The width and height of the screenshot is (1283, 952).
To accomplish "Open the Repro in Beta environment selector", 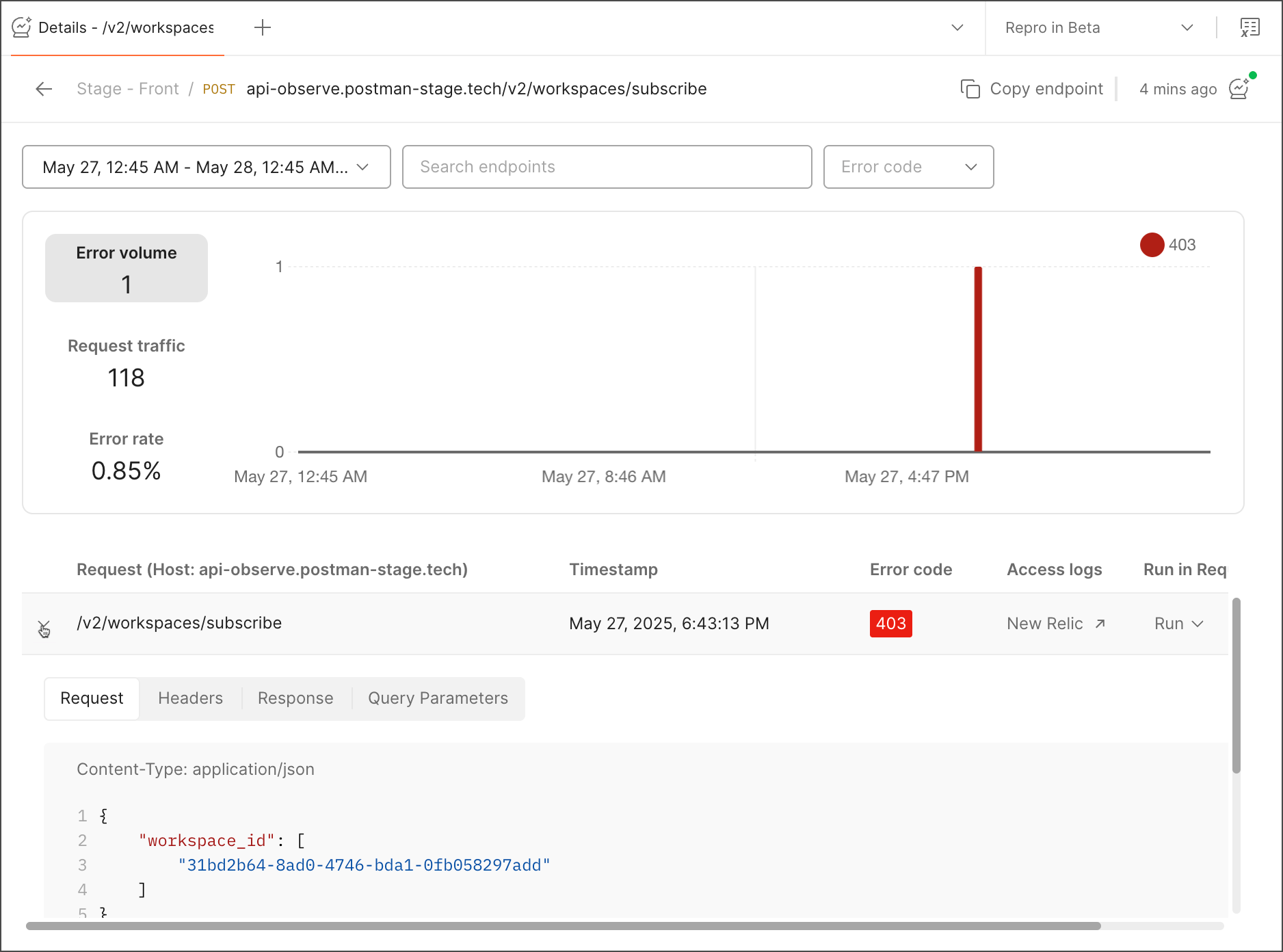I will 1098,27.
